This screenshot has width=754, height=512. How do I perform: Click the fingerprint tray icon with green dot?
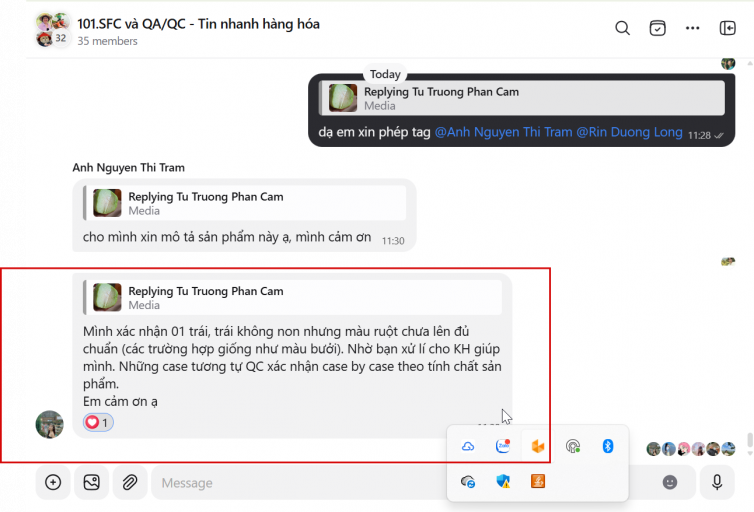click(573, 447)
